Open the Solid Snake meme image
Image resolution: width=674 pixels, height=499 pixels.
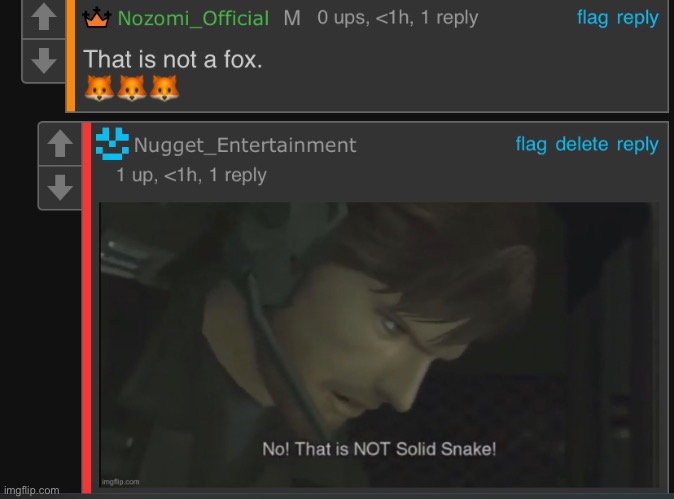pyautogui.click(x=379, y=345)
